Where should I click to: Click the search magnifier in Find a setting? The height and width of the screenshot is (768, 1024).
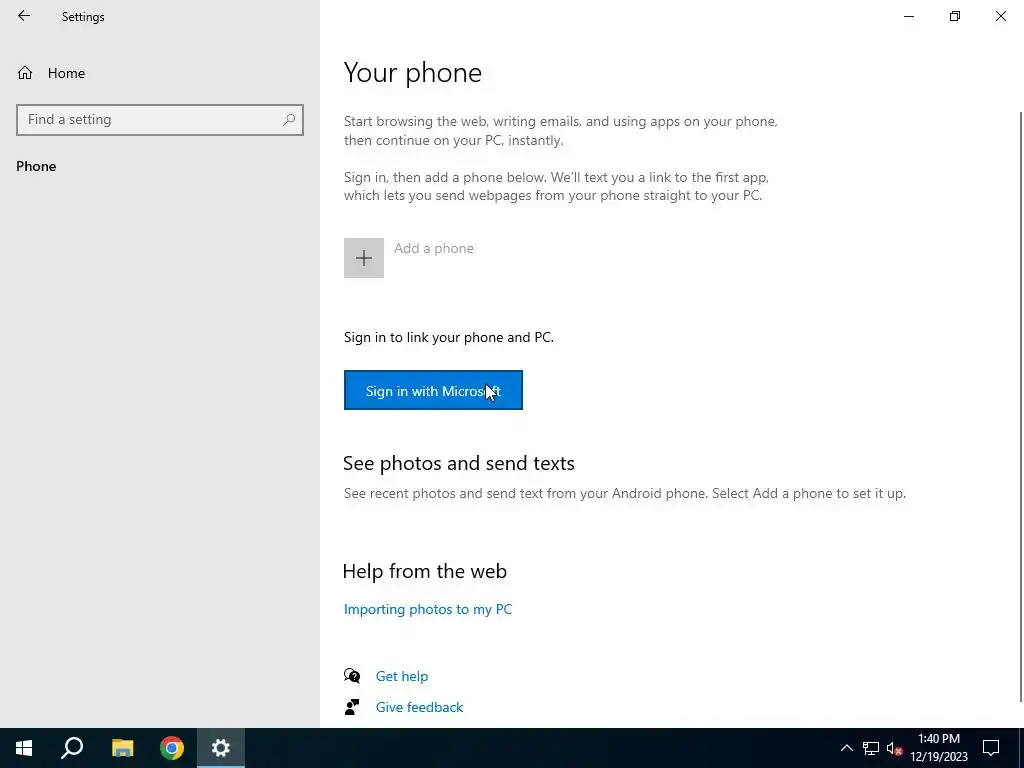pyautogui.click(x=289, y=120)
